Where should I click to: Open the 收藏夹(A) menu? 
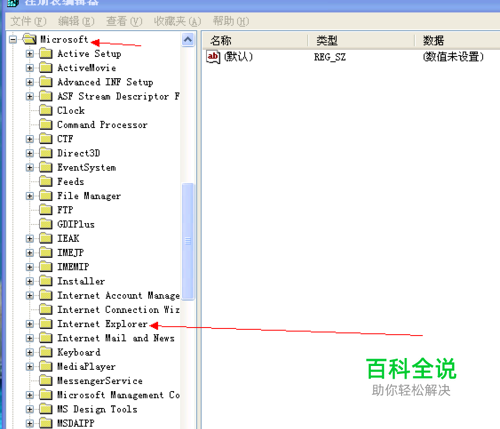(x=177, y=22)
